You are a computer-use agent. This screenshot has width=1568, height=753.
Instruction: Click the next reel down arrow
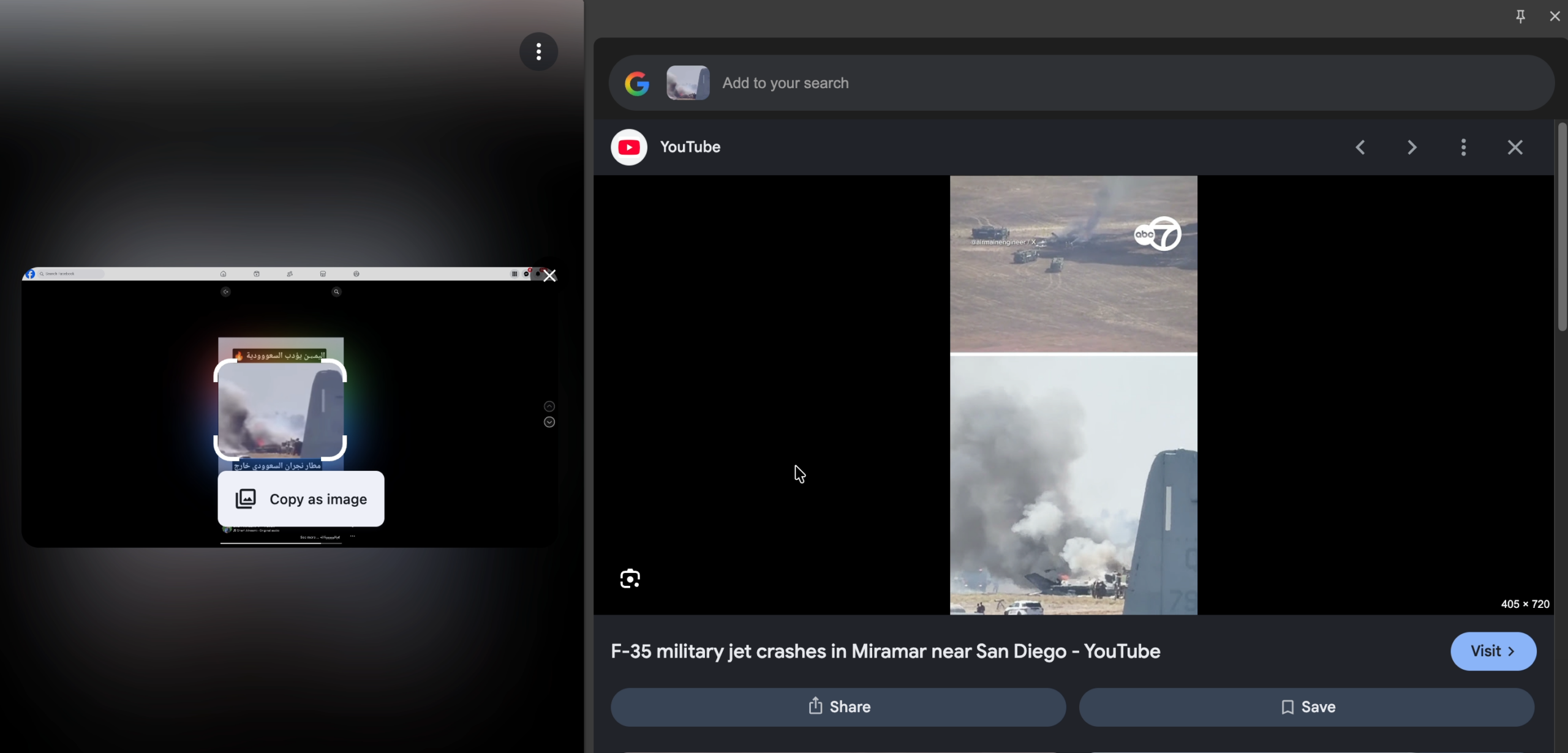click(549, 422)
